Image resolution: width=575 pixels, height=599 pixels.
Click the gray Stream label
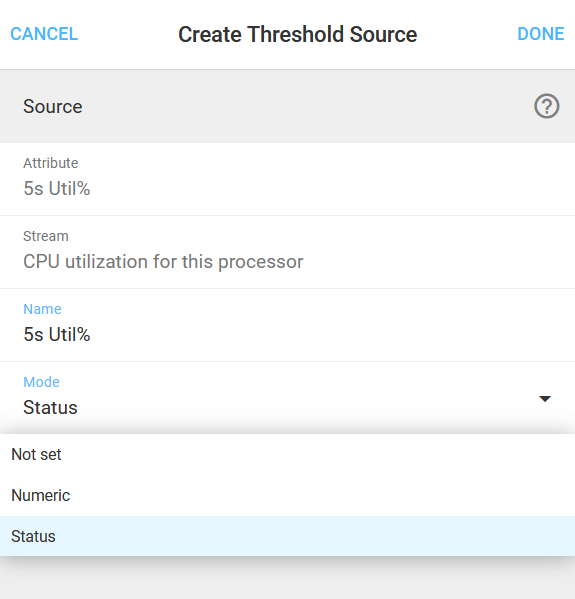(x=46, y=236)
